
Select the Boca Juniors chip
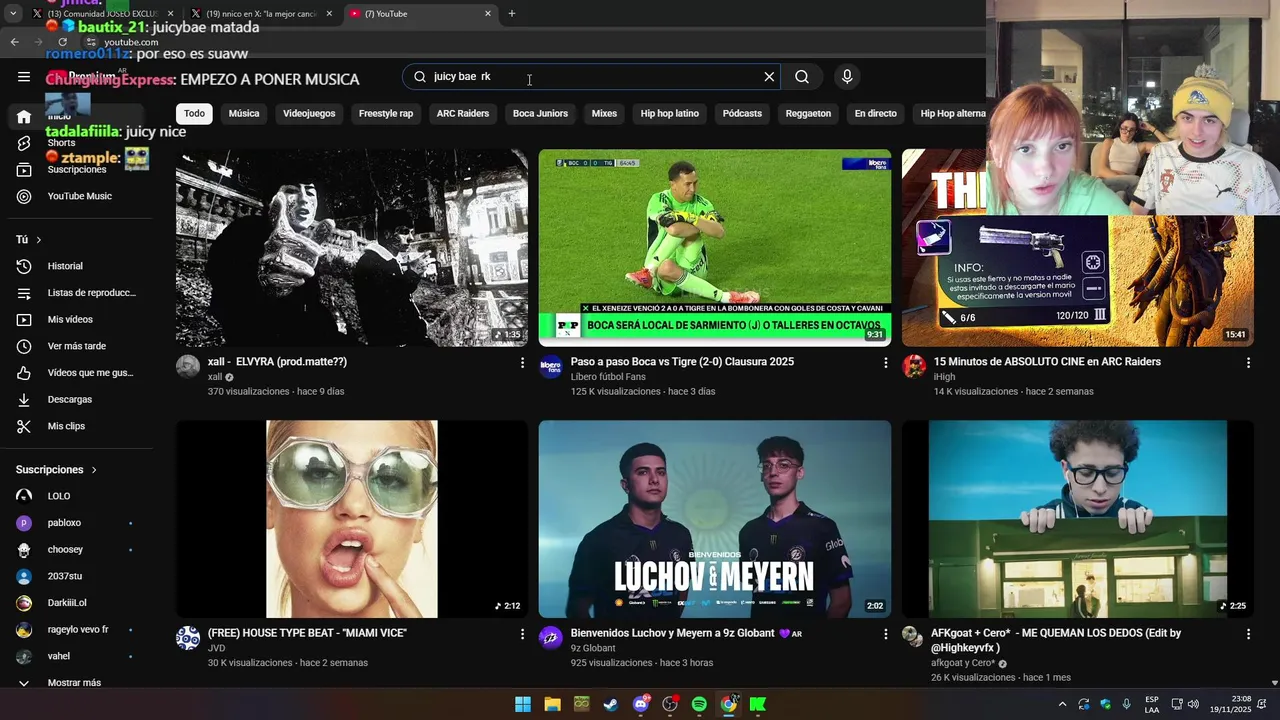[540, 113]
